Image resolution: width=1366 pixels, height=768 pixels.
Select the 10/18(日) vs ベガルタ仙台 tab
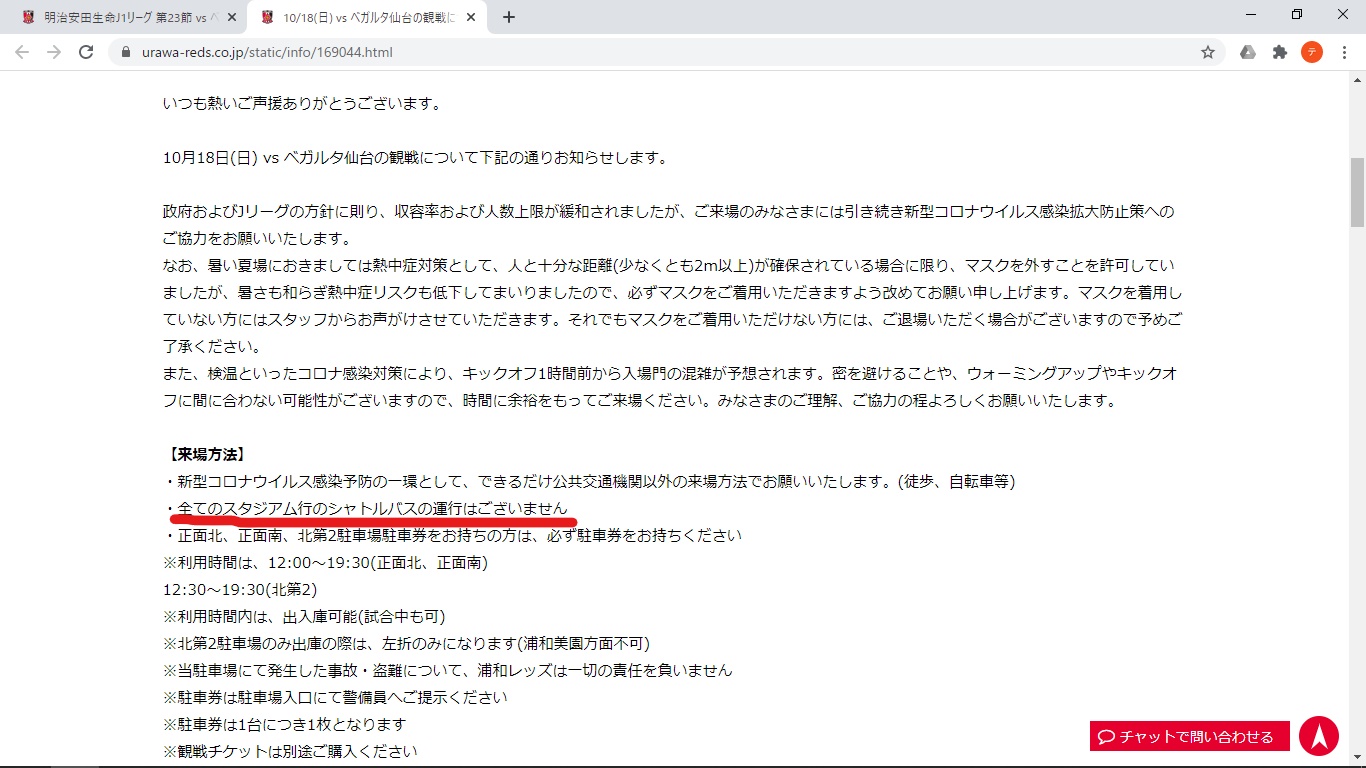pyautogui.click(x=360, y=17)
